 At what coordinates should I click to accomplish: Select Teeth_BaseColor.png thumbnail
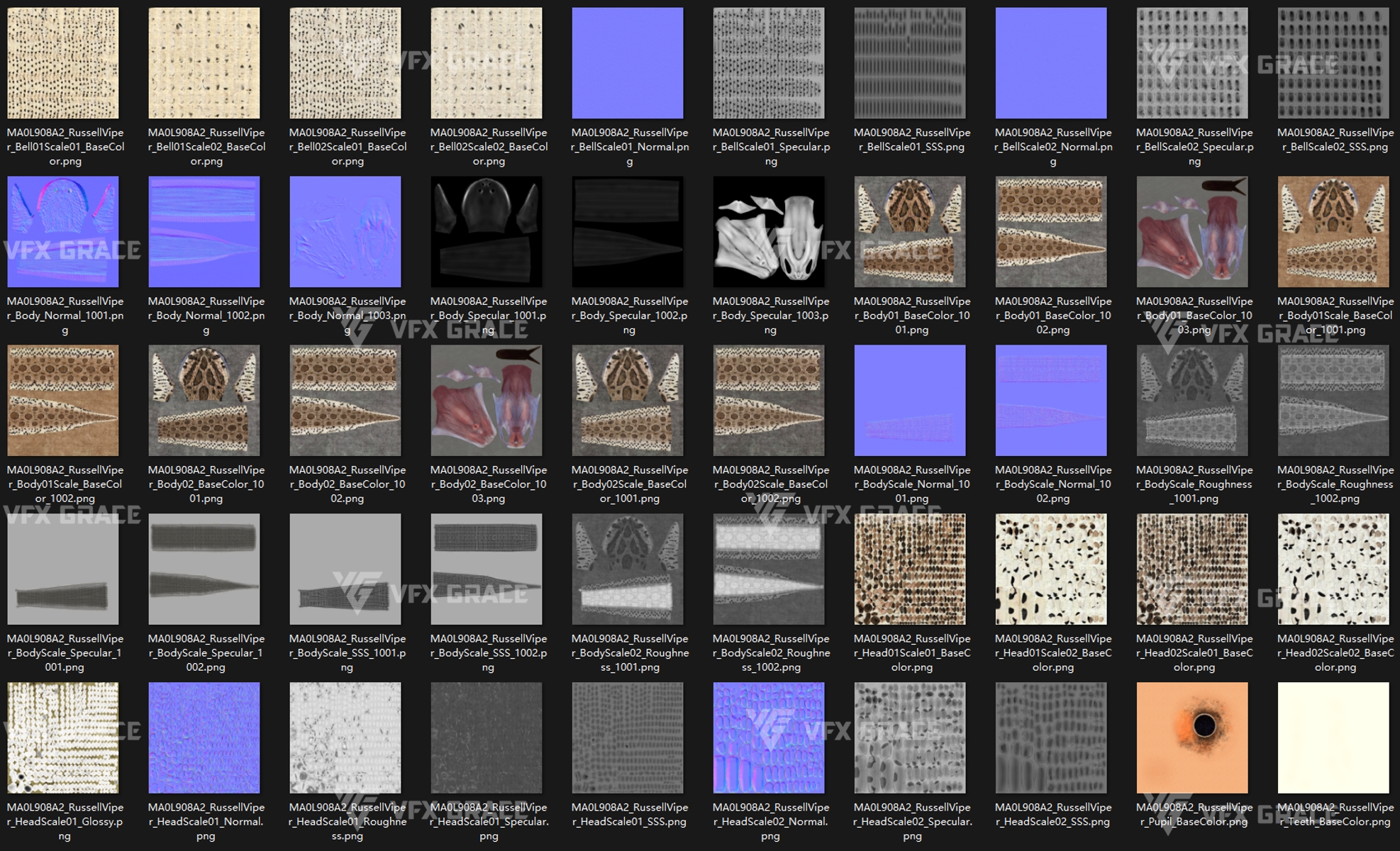pos(1333,738)
